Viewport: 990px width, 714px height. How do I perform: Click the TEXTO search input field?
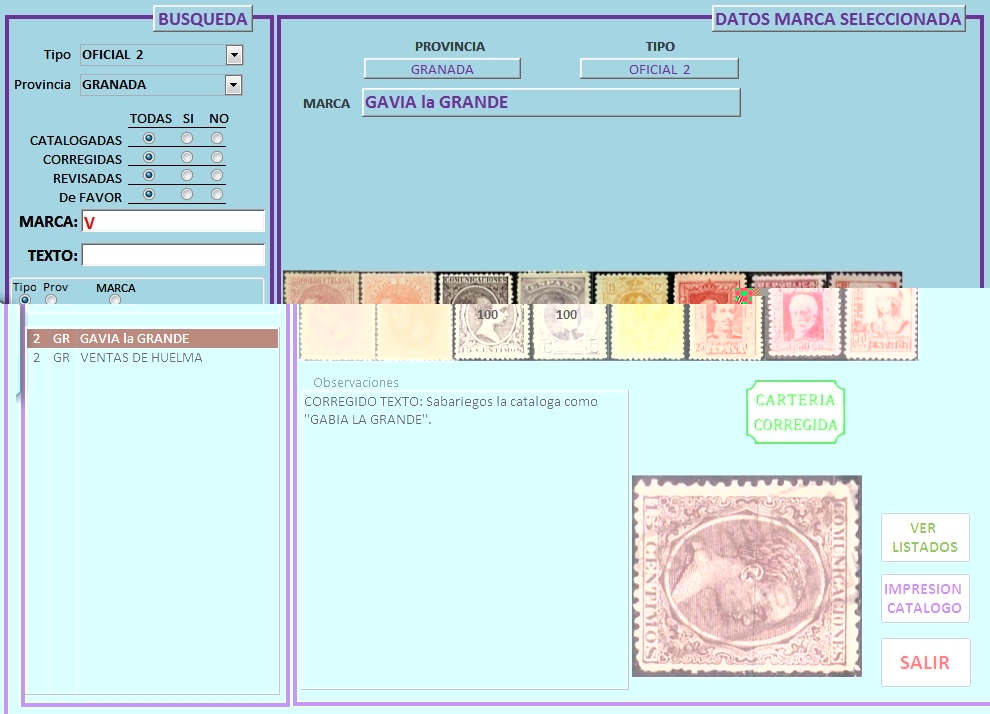pyautogui.click(x=173, y=255)
